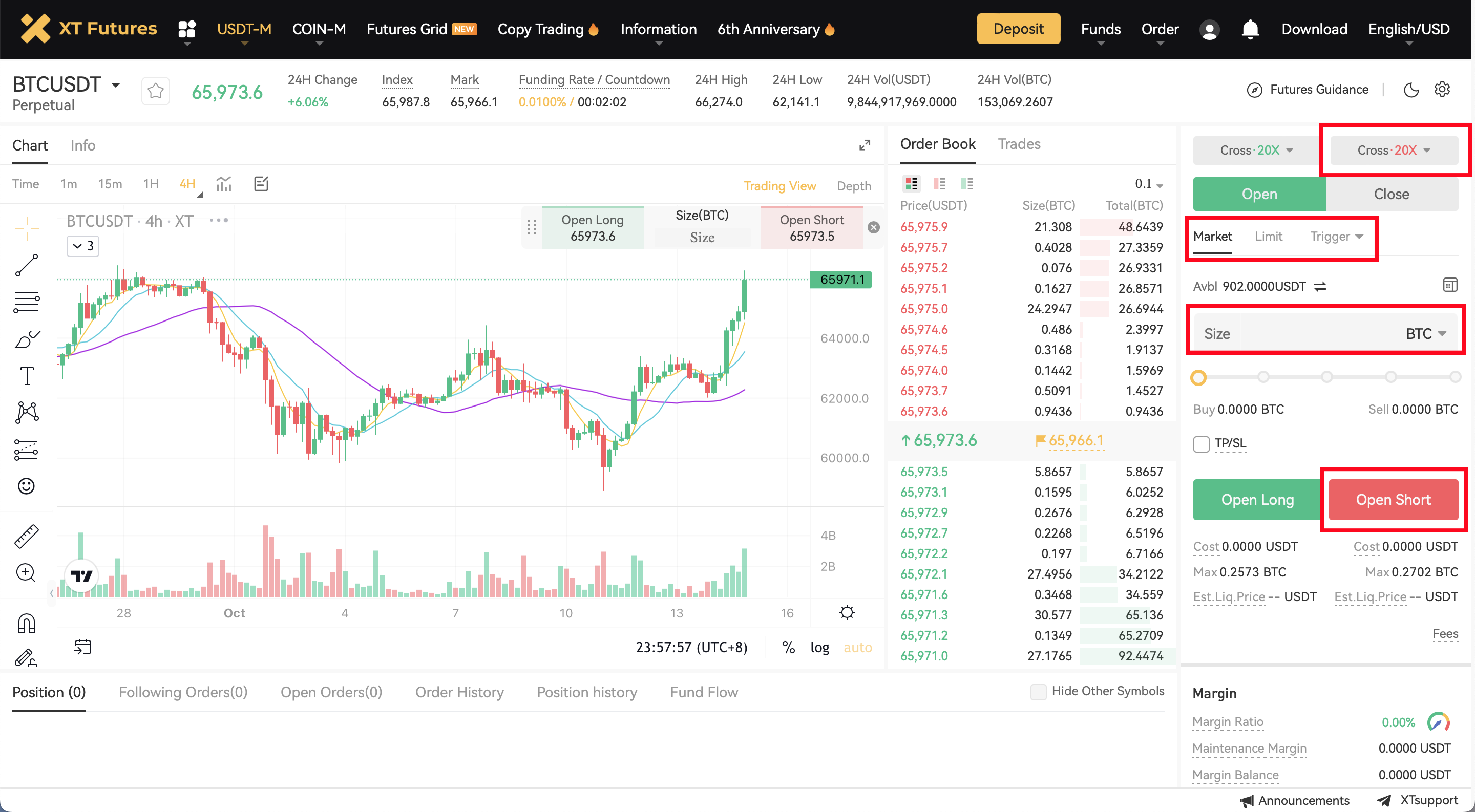Open the Announcements link
This screenshot has height=812, width=1475.
click(x=1295, y=801)
